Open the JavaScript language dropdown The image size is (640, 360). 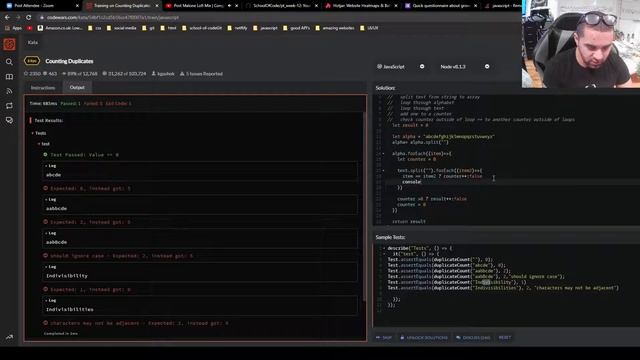401,67
